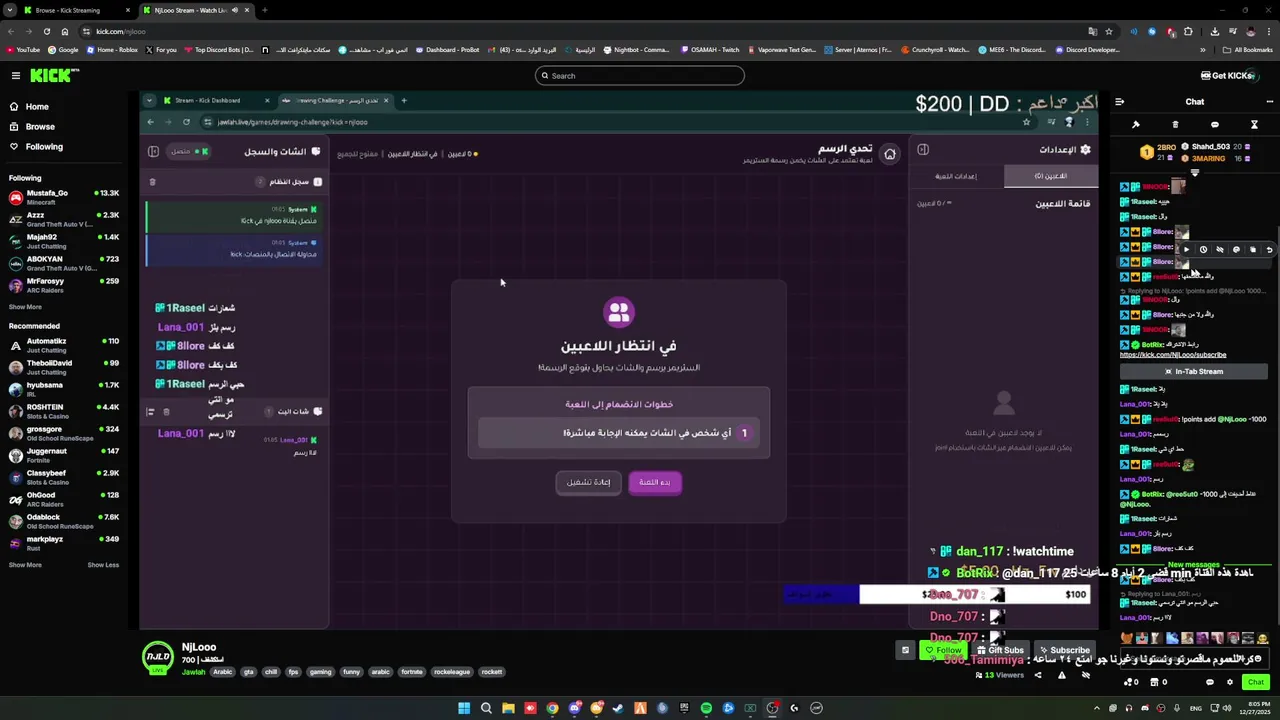
Task: Open the Kick hamburger menu
Action: [x=15, y=76]
